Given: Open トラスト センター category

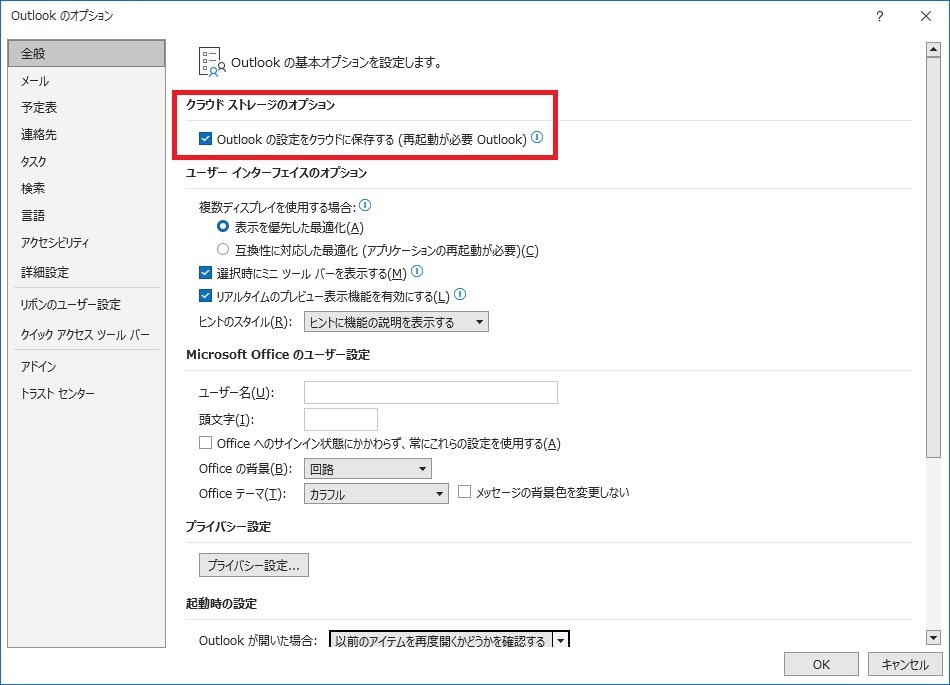Looking at the screenshot, I should pyautogui.click(x=86, y=394).
